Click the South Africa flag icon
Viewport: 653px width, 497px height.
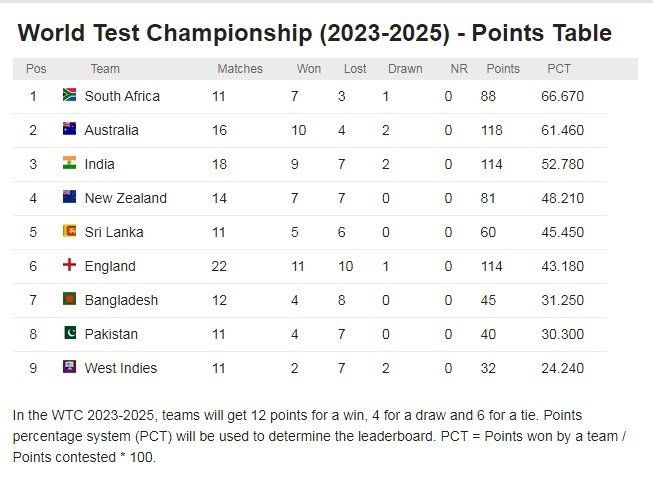pyautogui.click(x=69, y=95)
